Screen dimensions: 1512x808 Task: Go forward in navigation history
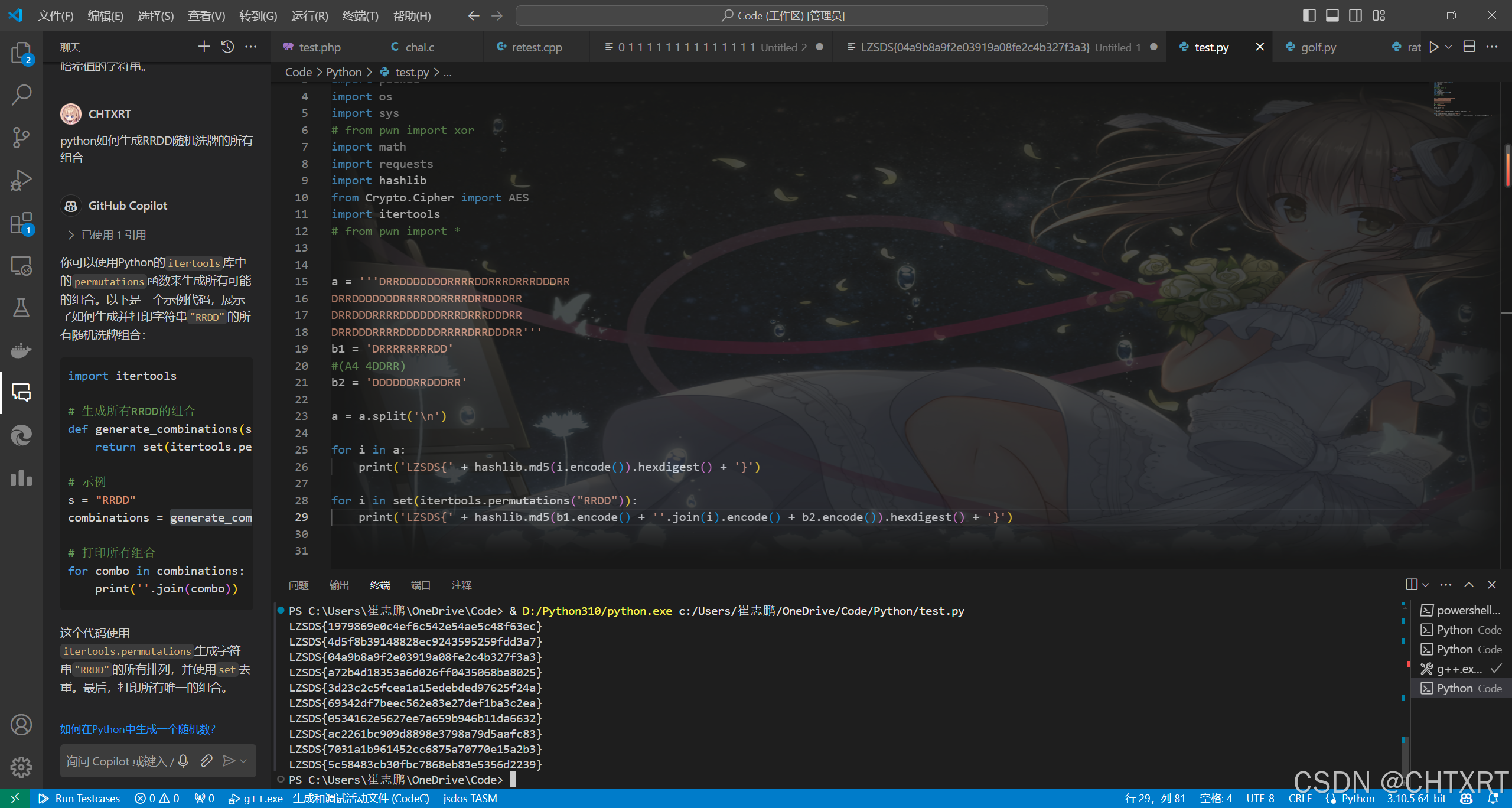pos(497,16)
